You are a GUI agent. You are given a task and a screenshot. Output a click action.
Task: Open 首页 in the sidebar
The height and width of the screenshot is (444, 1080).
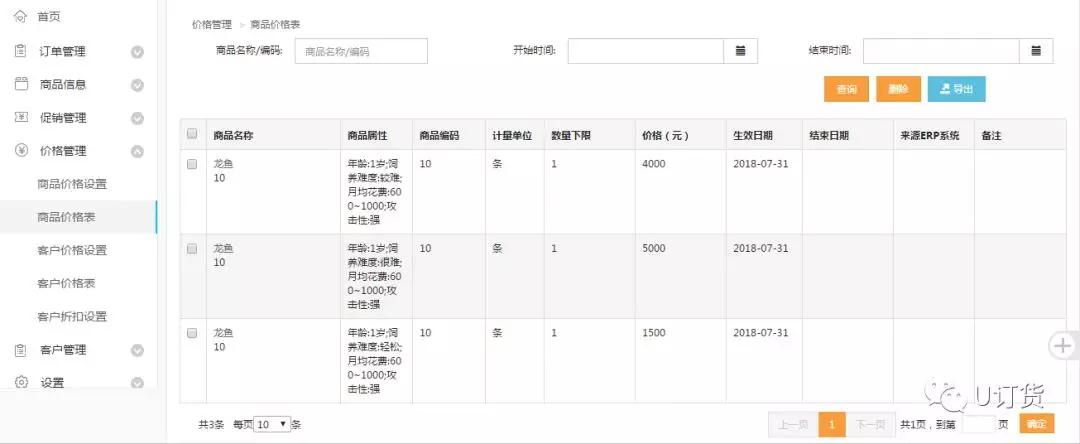pos(49,17)
